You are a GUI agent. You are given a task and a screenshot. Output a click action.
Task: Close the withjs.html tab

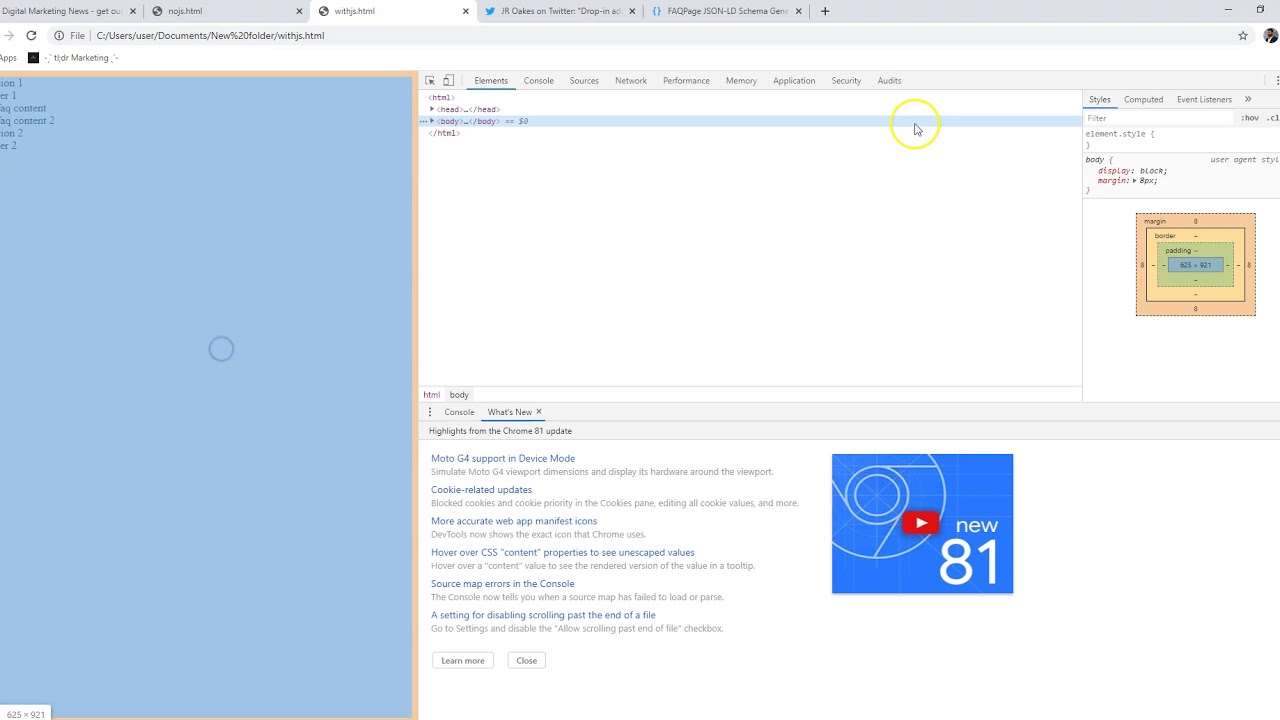[465, 11]
